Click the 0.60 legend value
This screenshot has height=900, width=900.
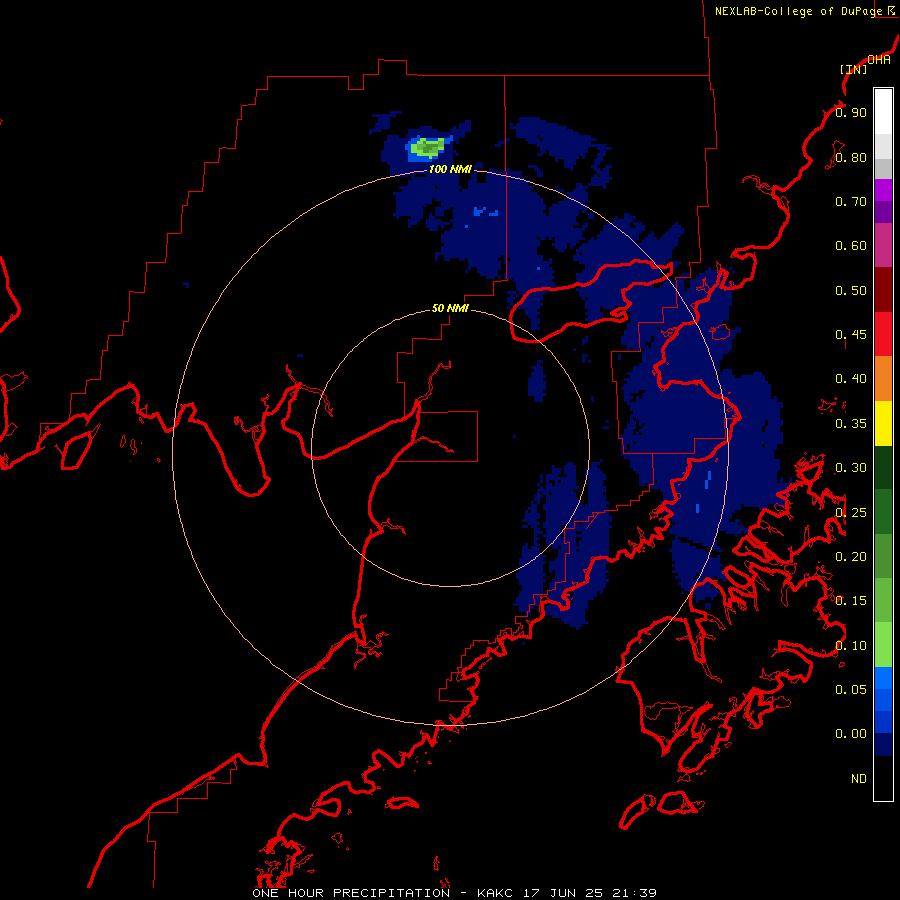(x=851, y=246)
